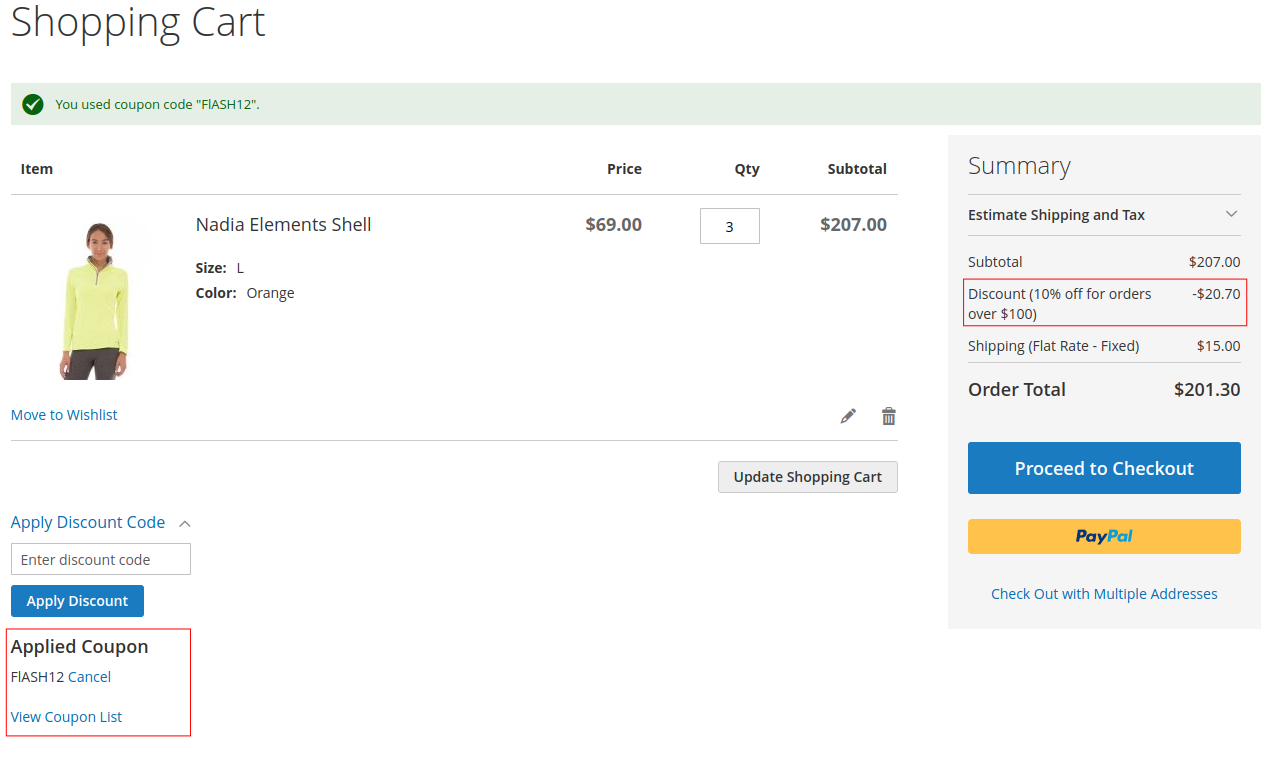Screen dimensions: 1270x772
Task: Click the Item column header
Action: tap(37, 169)
